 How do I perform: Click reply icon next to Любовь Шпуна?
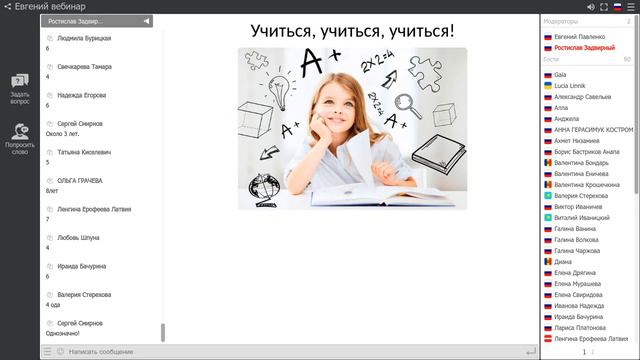(x=50, y=238)
